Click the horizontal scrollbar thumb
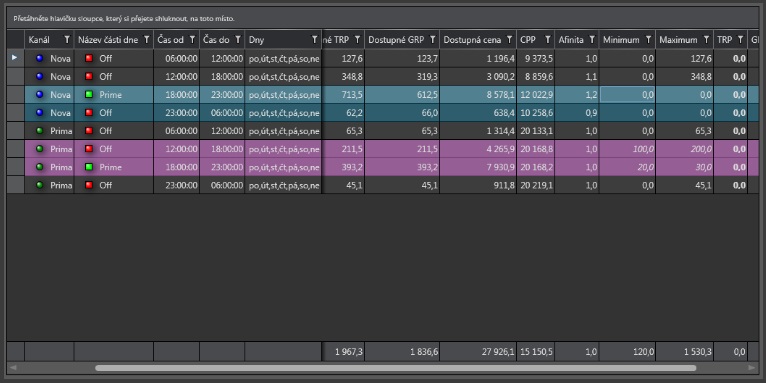Screen dimensions: 766x383 tap(395, 368)
